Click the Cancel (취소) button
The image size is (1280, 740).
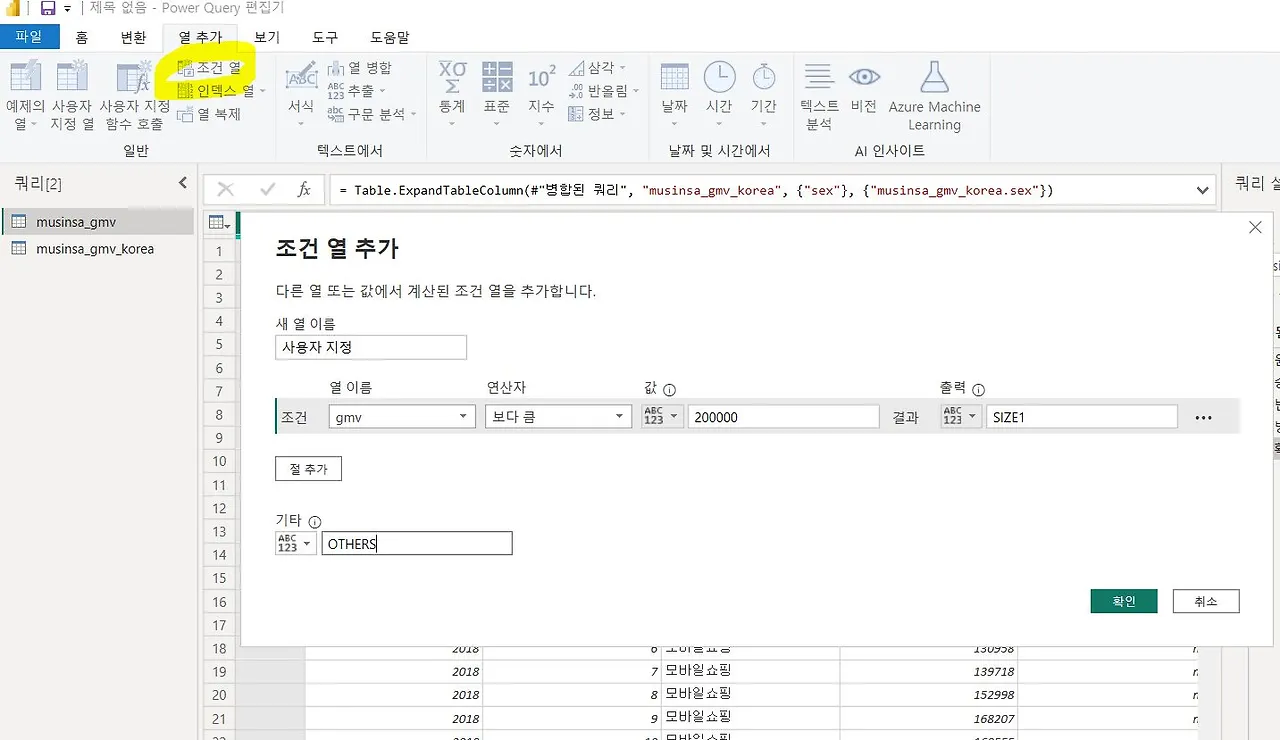[1206, 601]
